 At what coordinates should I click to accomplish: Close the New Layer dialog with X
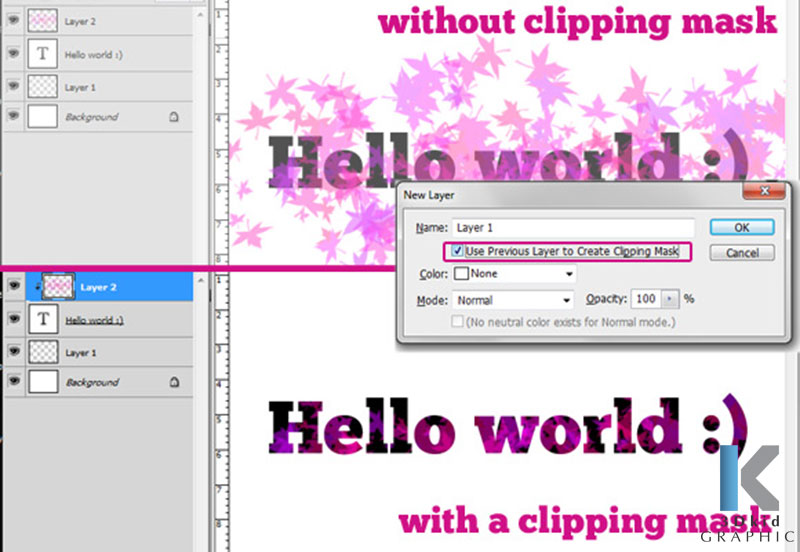pos(764,191)
